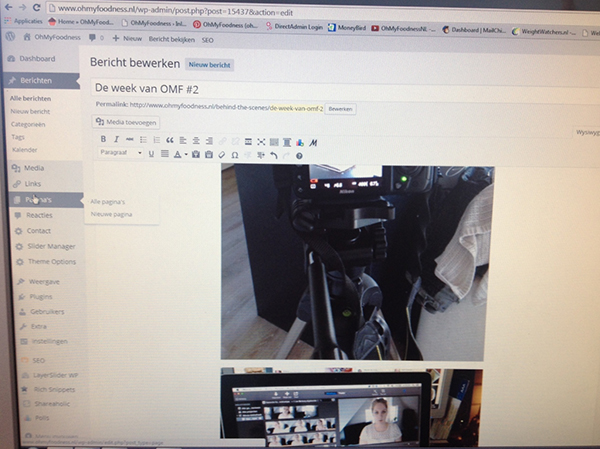Viewport: 600px width, 449px height.
Task: Toggle italic formatting
Action: (x=116, y=139)
